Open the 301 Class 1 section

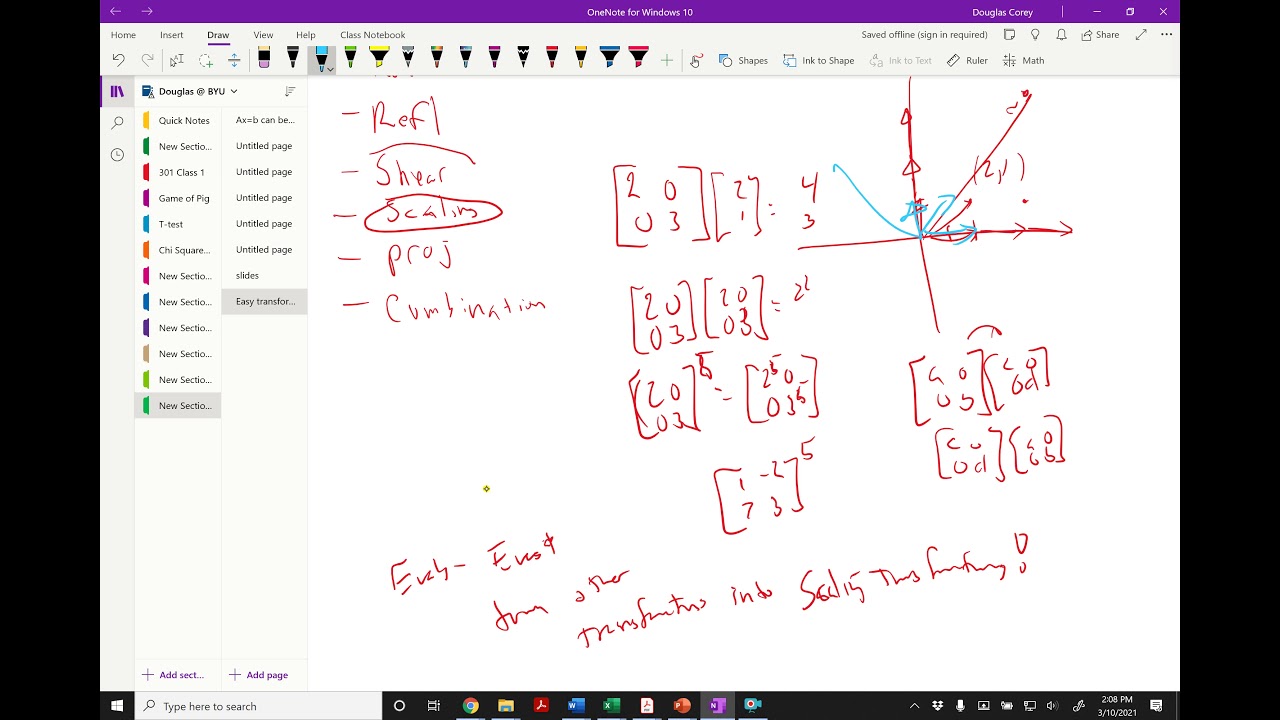click(x=178, y=172)
